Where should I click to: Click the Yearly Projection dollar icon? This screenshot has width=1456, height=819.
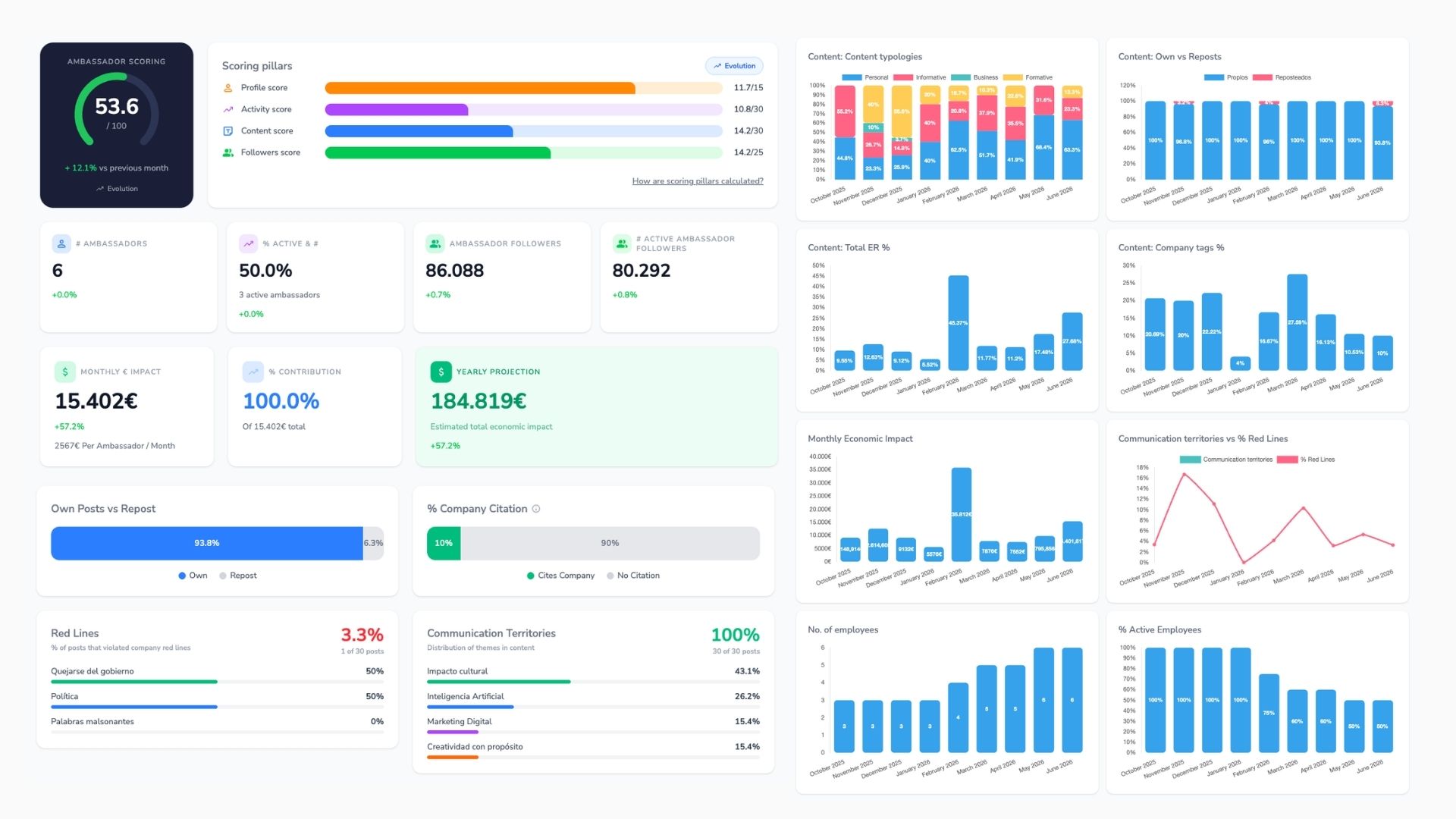coord(441,372)
